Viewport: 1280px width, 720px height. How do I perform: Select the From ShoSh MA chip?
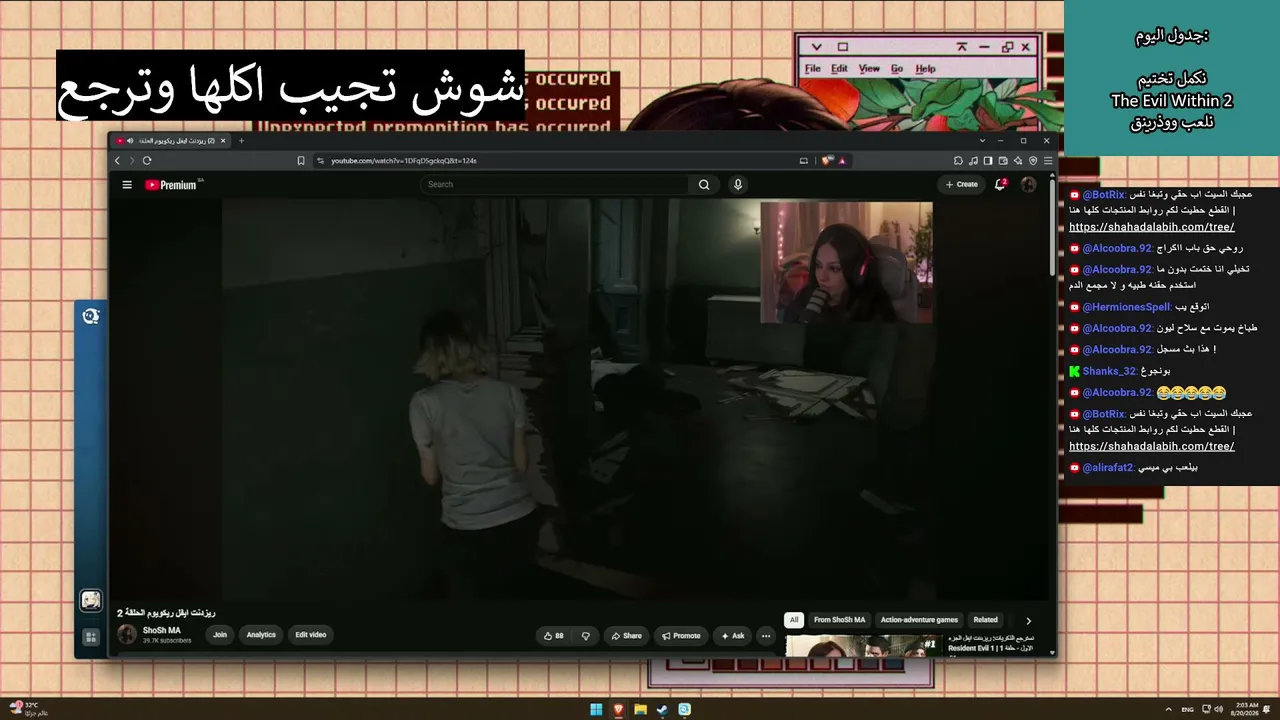(x=840, y=620)
